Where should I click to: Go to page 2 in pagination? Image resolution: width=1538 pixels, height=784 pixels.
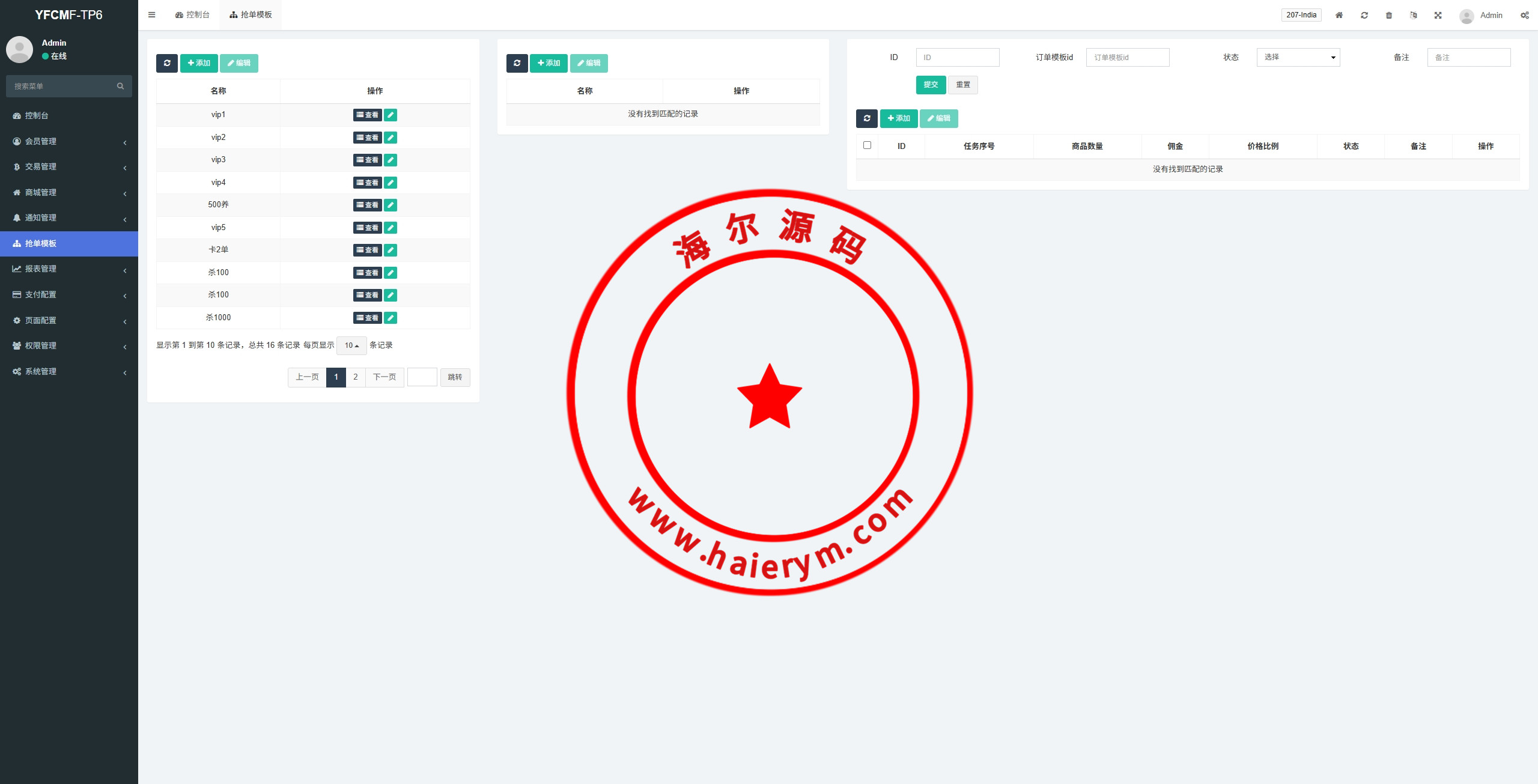[356, 377]
